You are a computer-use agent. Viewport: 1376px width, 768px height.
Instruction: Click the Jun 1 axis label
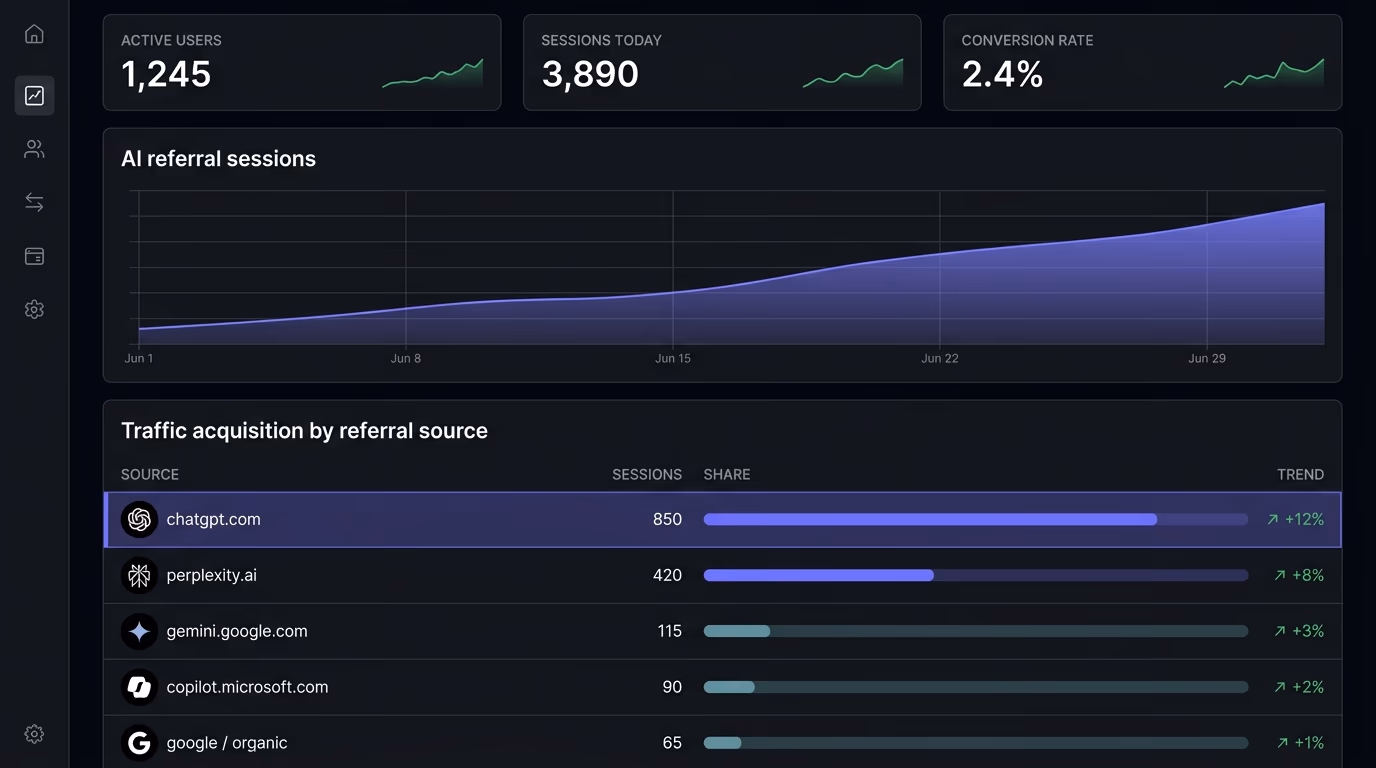pyautogui.click(x=139, y=358)
